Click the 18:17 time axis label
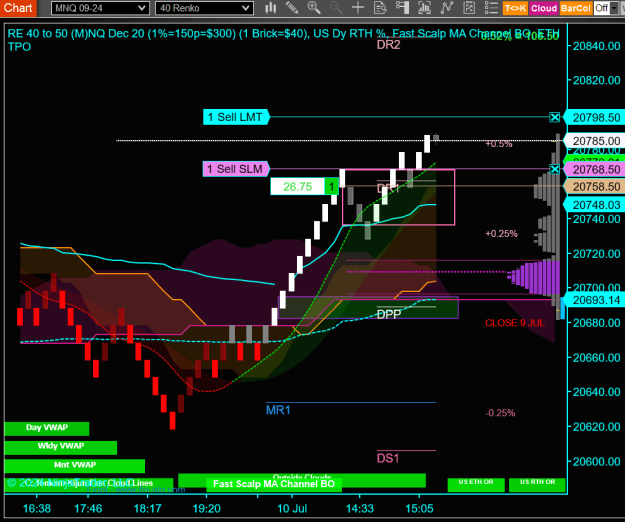The width and height of the screenshot is (625, 522). 147,509
